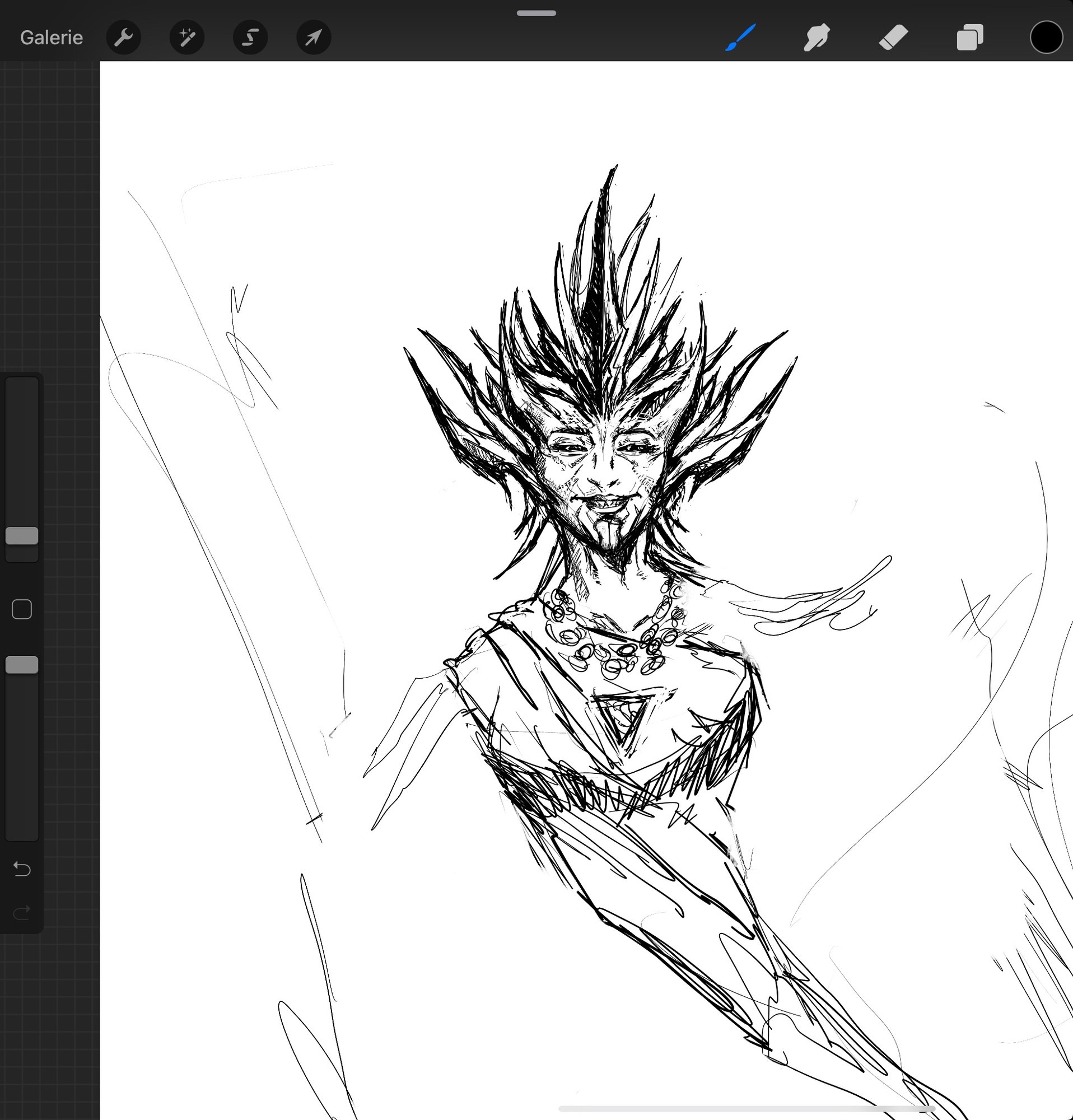Image resolution: width=1073 pixels, height=1120 pixels.
Task: Open the black color picker circle
Action: [1046, 38]
